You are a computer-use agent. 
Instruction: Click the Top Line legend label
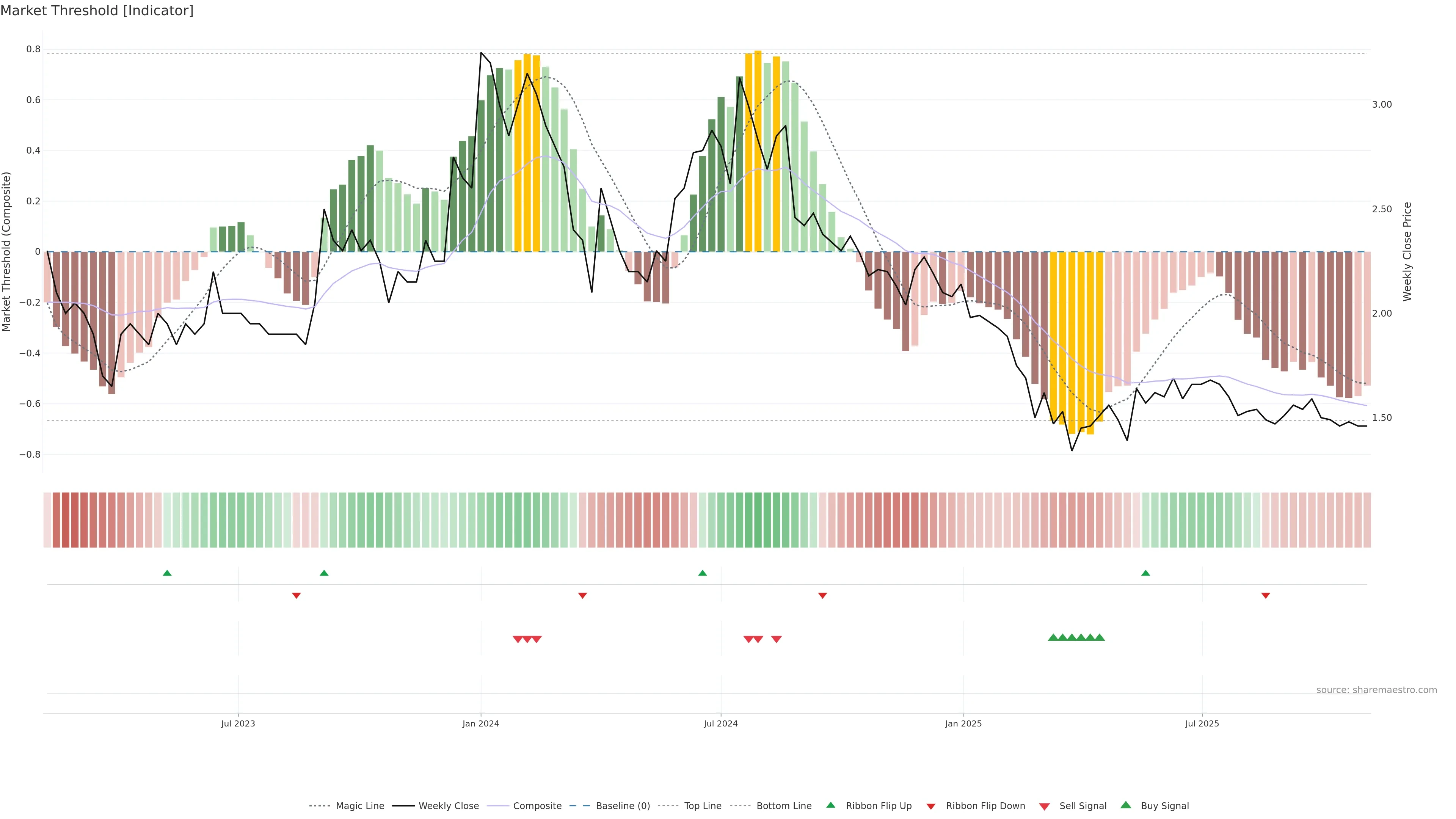pos(703,806)
